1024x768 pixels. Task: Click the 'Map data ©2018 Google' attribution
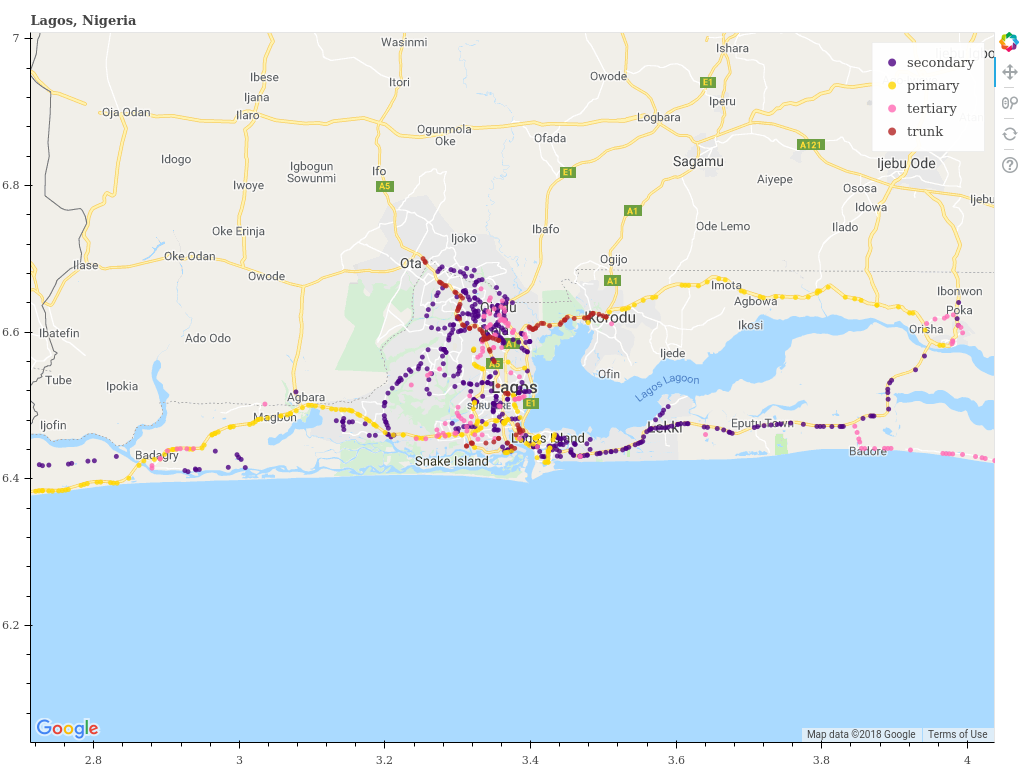pyautogui.click(x=861, y=734)
